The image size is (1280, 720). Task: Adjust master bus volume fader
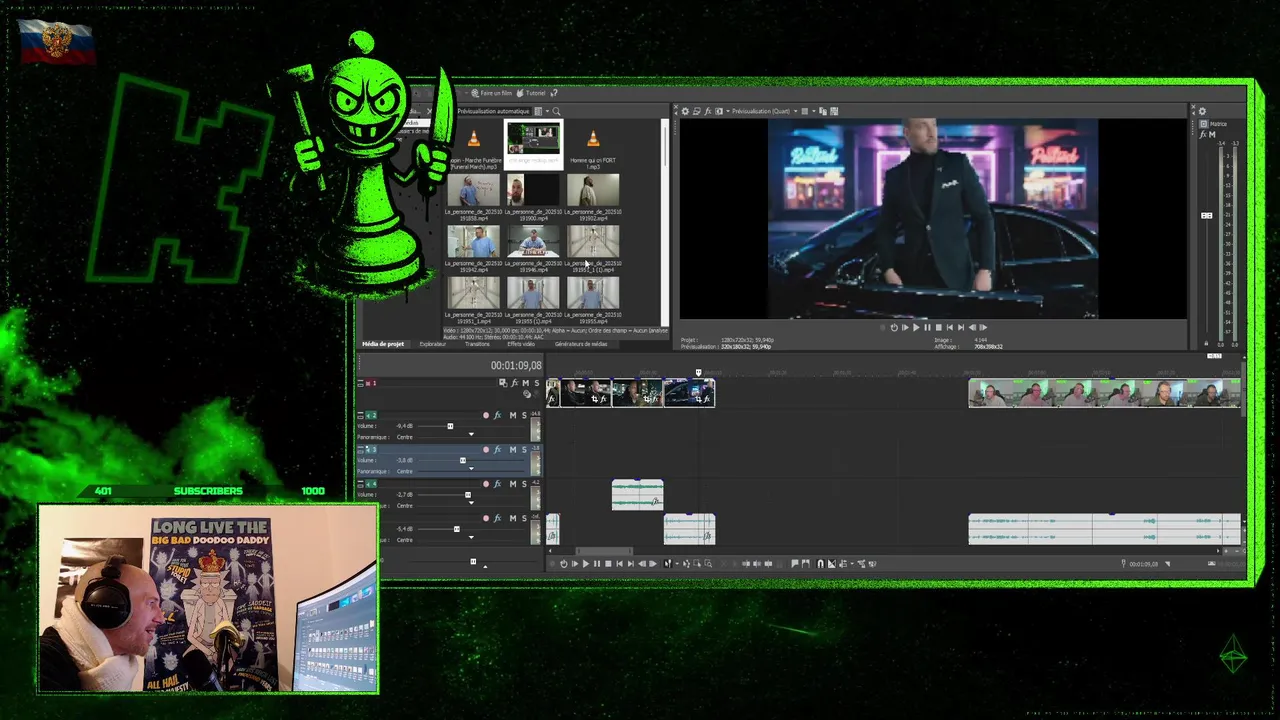(x=1206, y=215)
